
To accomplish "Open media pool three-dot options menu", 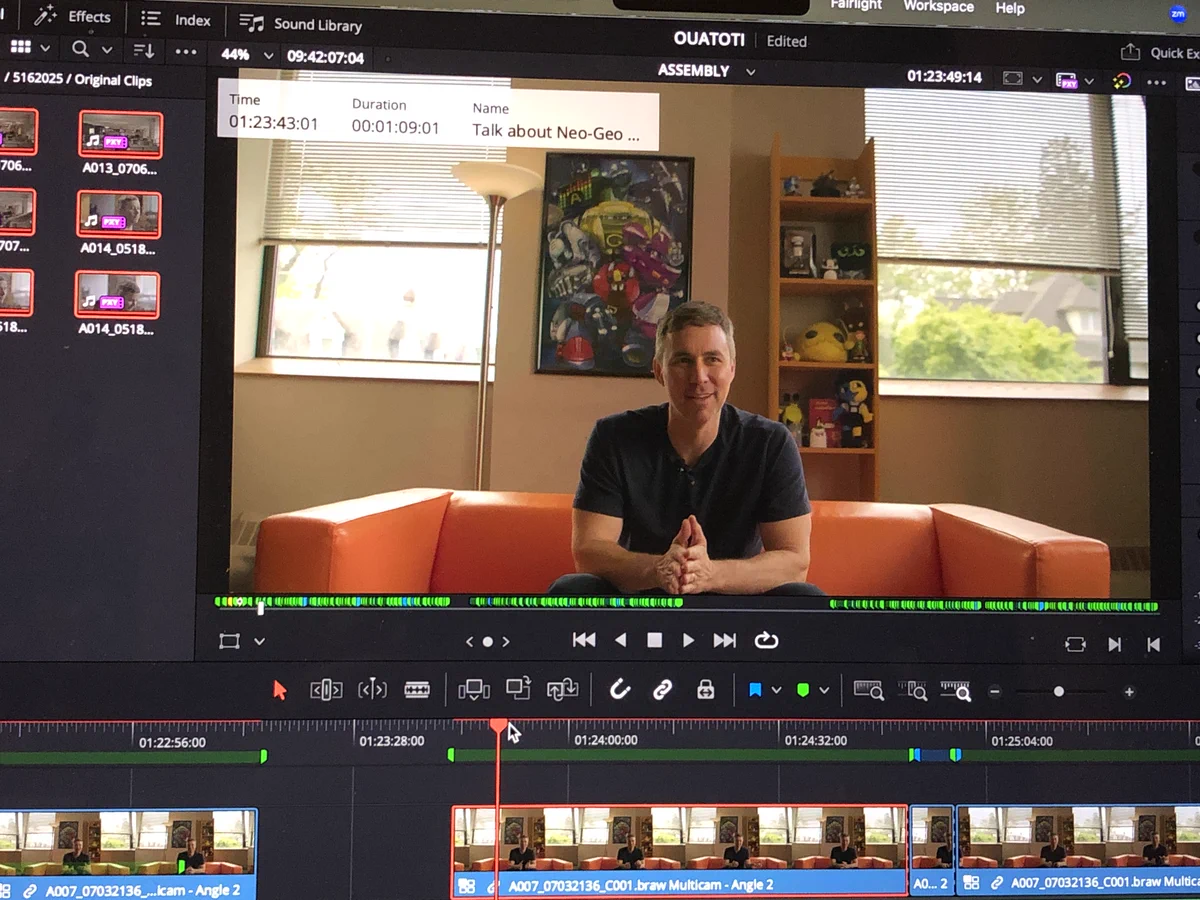I will pos(186,52).
